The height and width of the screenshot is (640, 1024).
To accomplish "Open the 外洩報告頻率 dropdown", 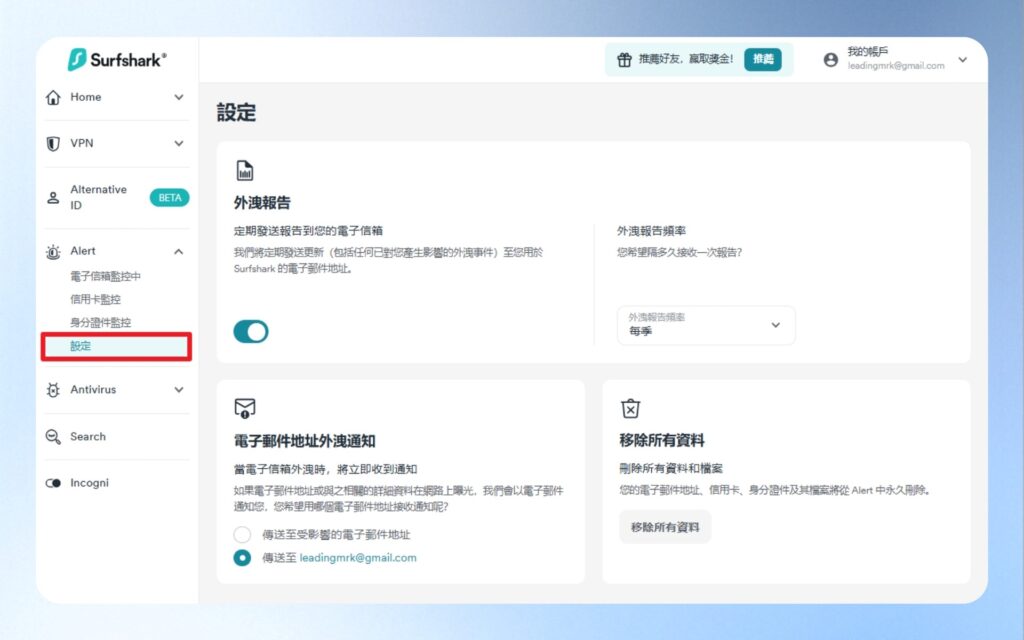I will click(x=706, y=325).
